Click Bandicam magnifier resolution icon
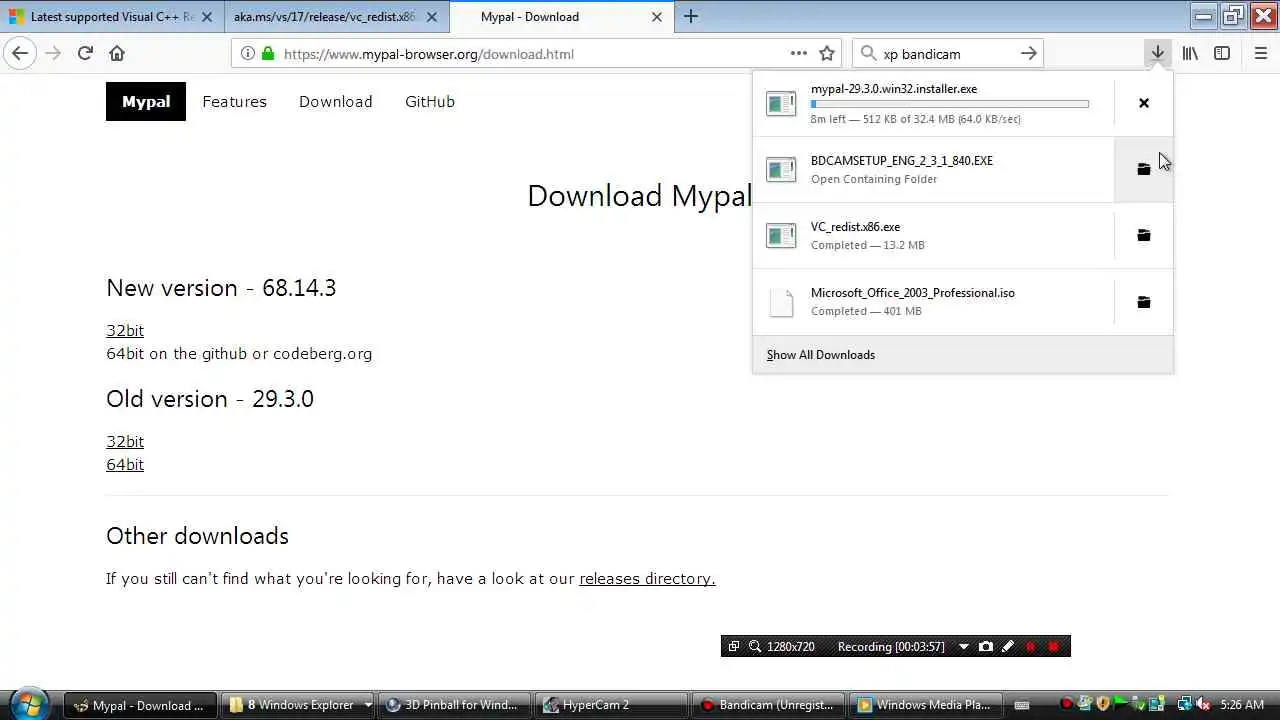Screen dimensions: 1280x720 (755, 646)
